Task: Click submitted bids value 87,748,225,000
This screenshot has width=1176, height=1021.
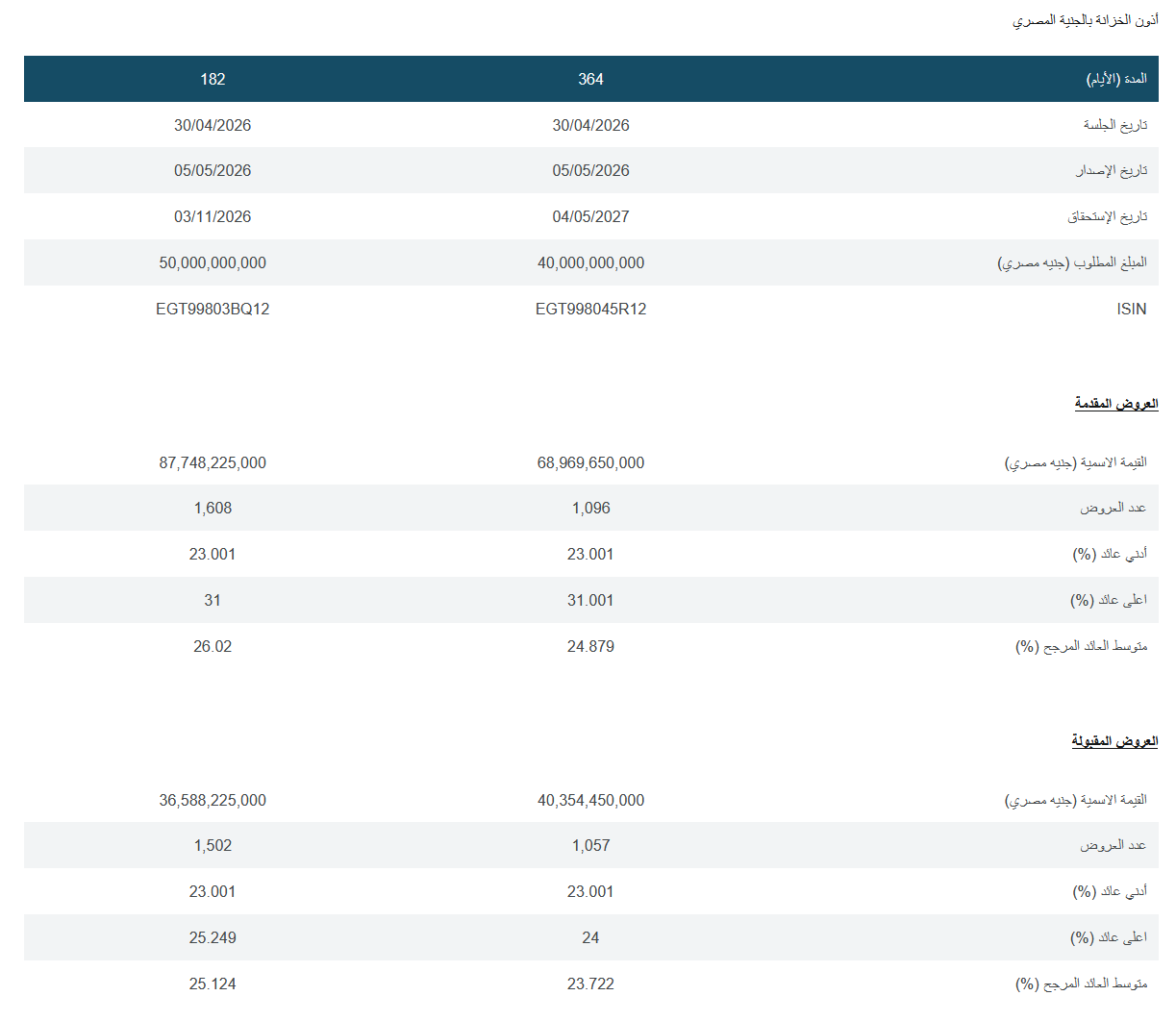Action: click(x=213, y=462)
